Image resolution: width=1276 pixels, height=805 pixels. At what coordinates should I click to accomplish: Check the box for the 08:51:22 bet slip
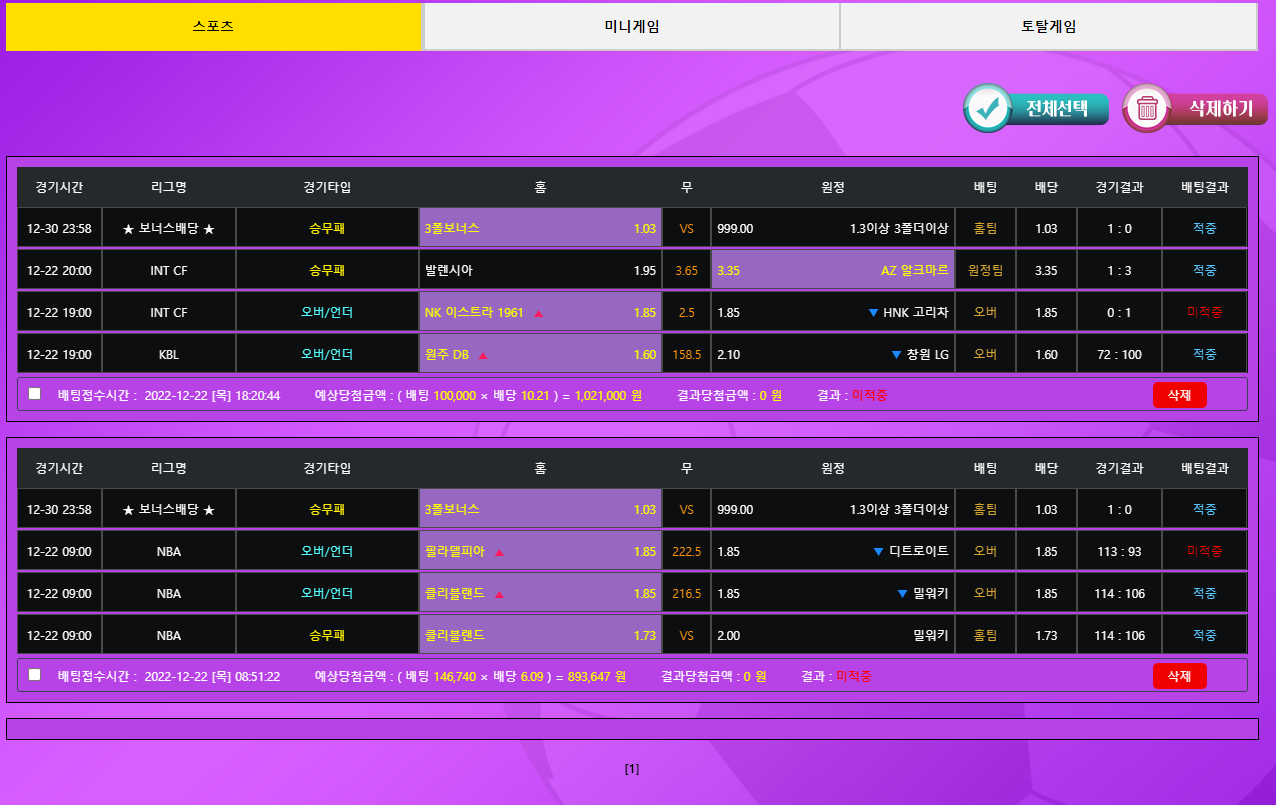pyautogui.click(x=35, y=675)
